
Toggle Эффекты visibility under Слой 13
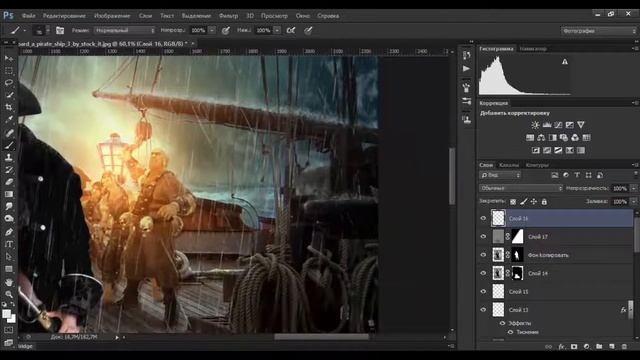502,323
